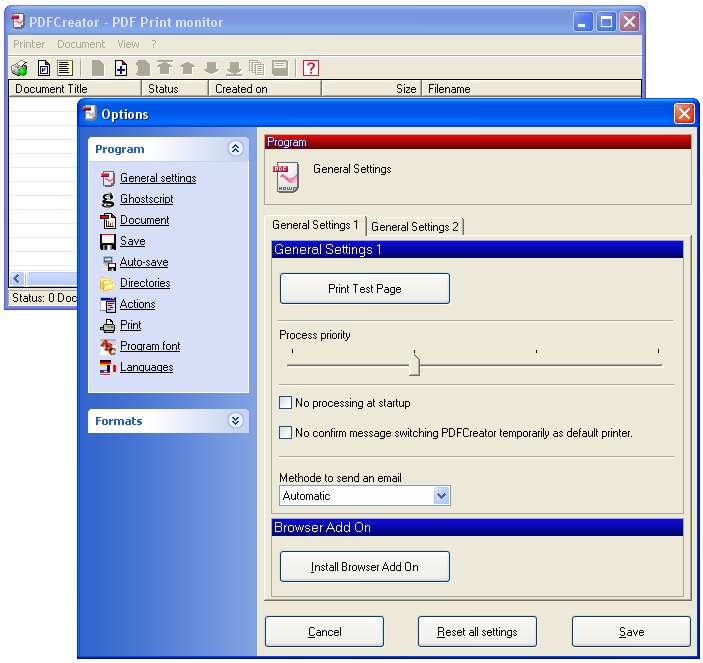The height and width of the screenshot is (663, 703).
Task: Enable the No processing at startup checkbox
Action: 286,403
